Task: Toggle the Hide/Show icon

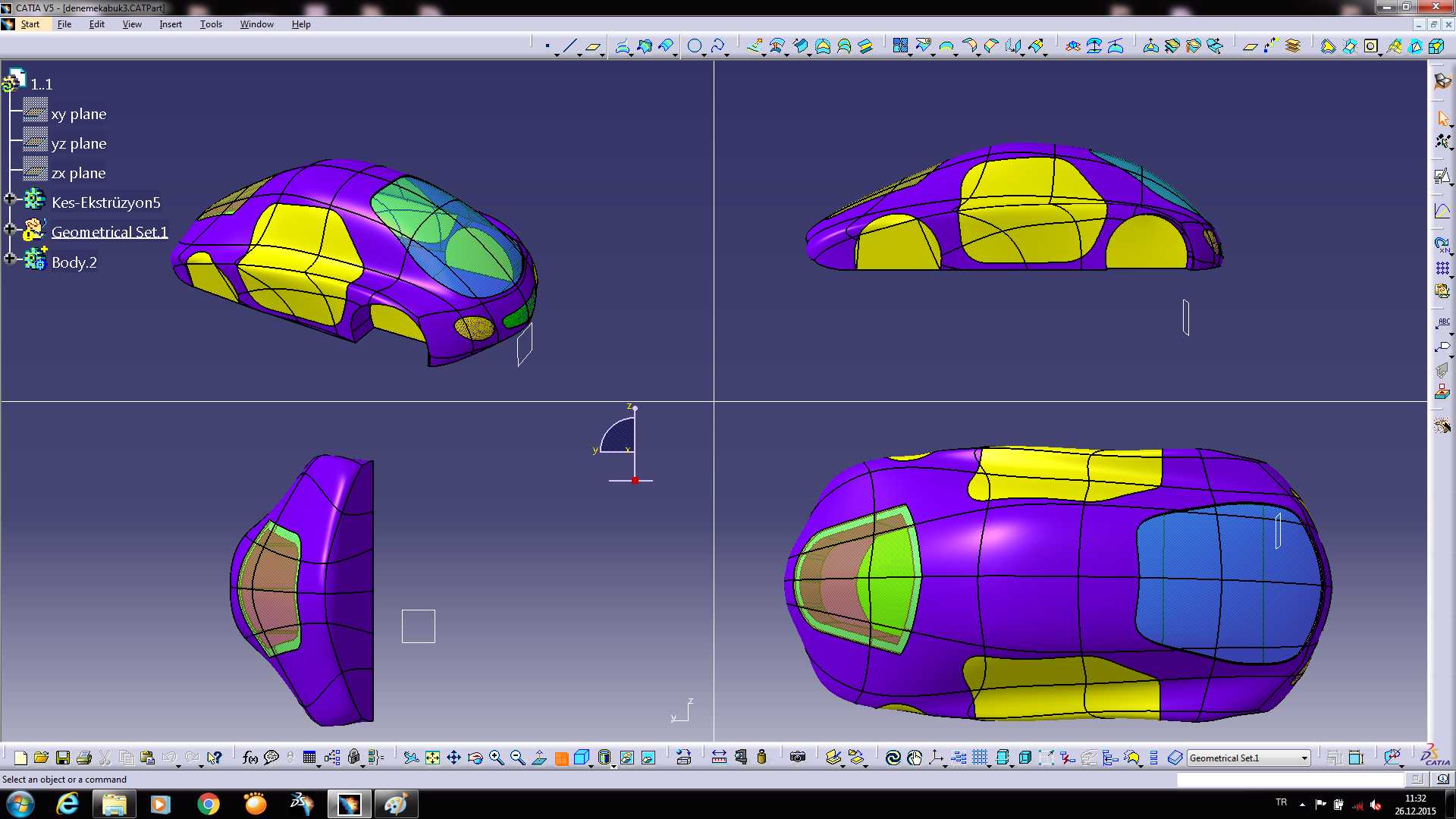Action: click(x=626, y=758)
